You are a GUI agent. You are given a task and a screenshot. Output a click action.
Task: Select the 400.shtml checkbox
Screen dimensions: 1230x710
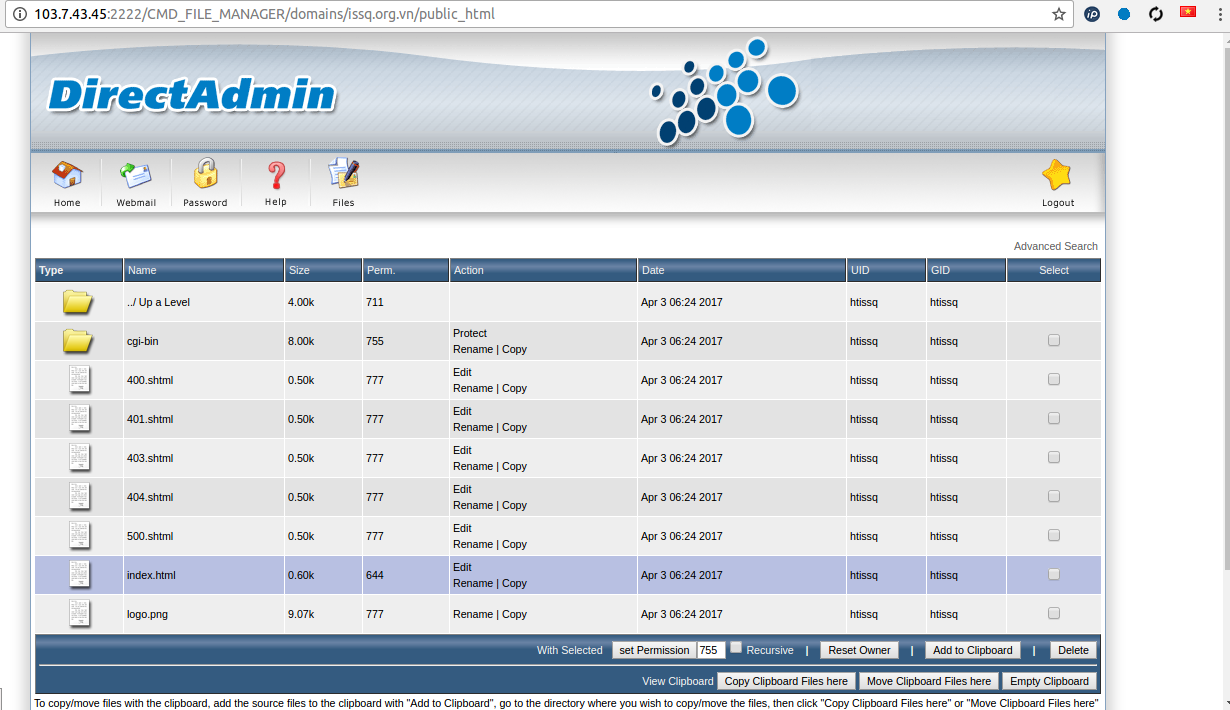[1054, 379]
